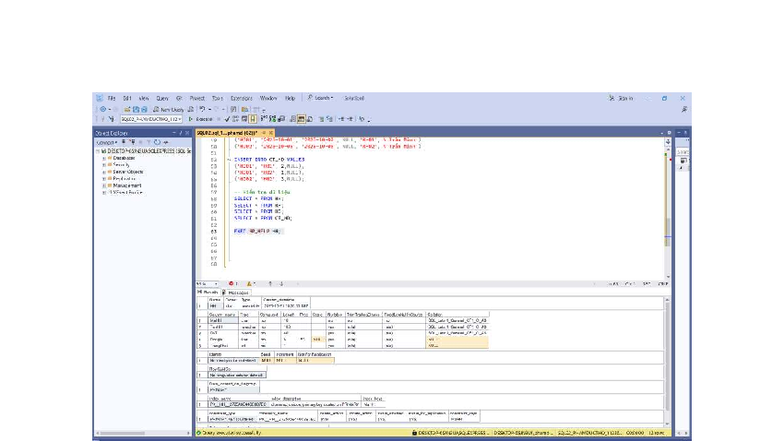Viewport: 784px width, 441px height.
Task: Open the View menu
Action: coord(144,98)
